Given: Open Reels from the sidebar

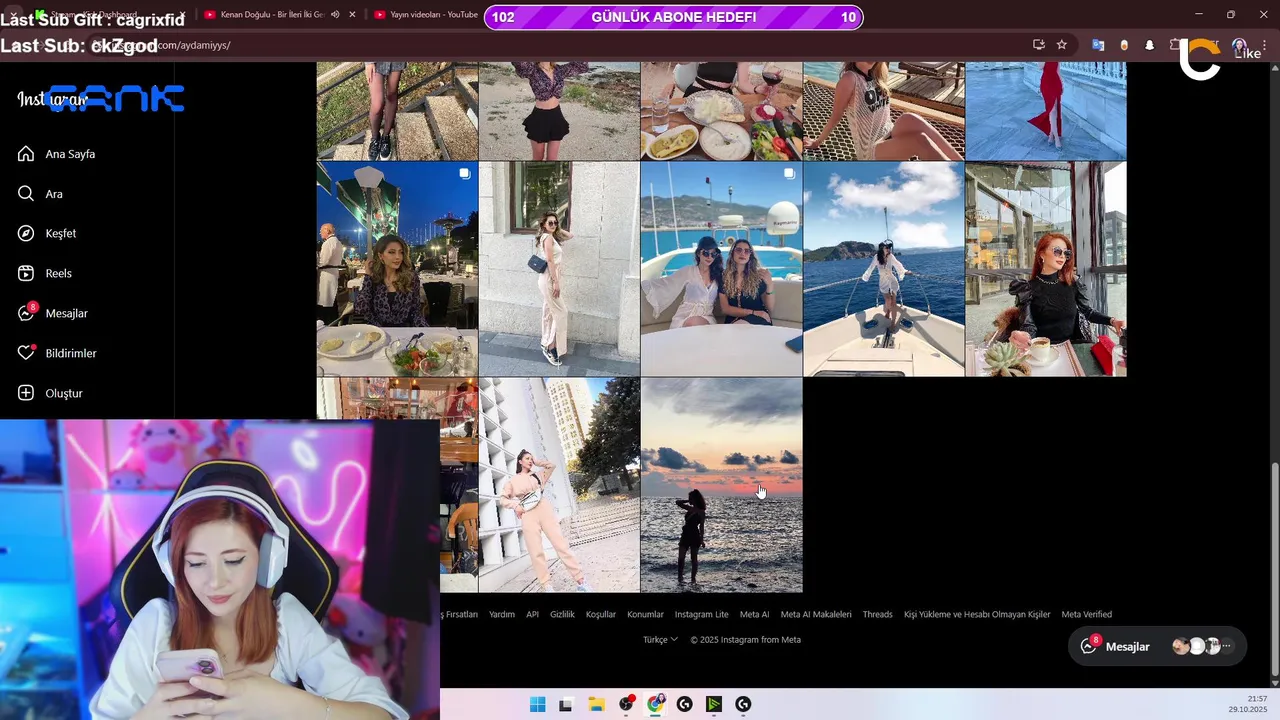Looking at the screenshot, I should [x=44, y=273].
